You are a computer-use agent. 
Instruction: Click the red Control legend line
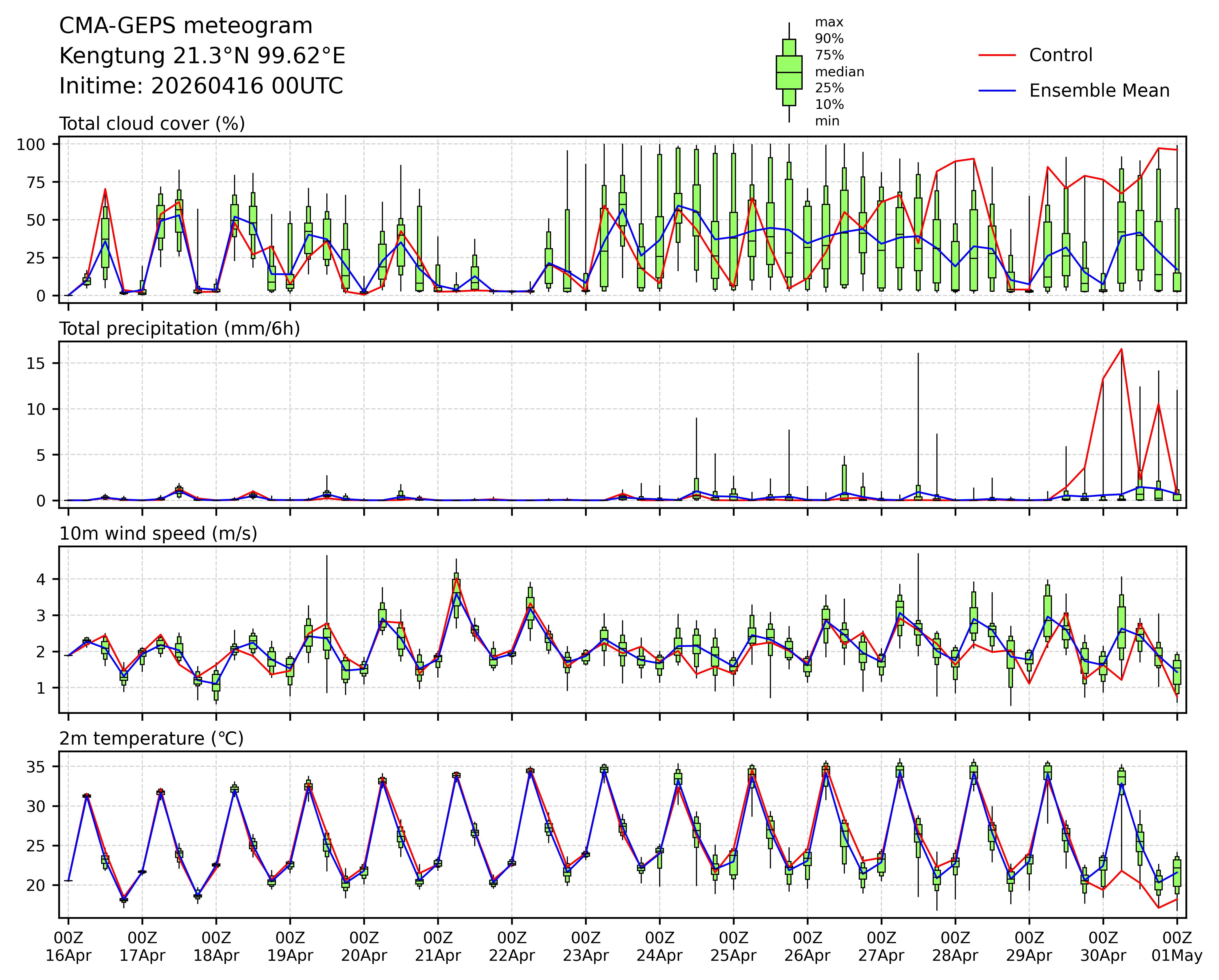[997, 55]
